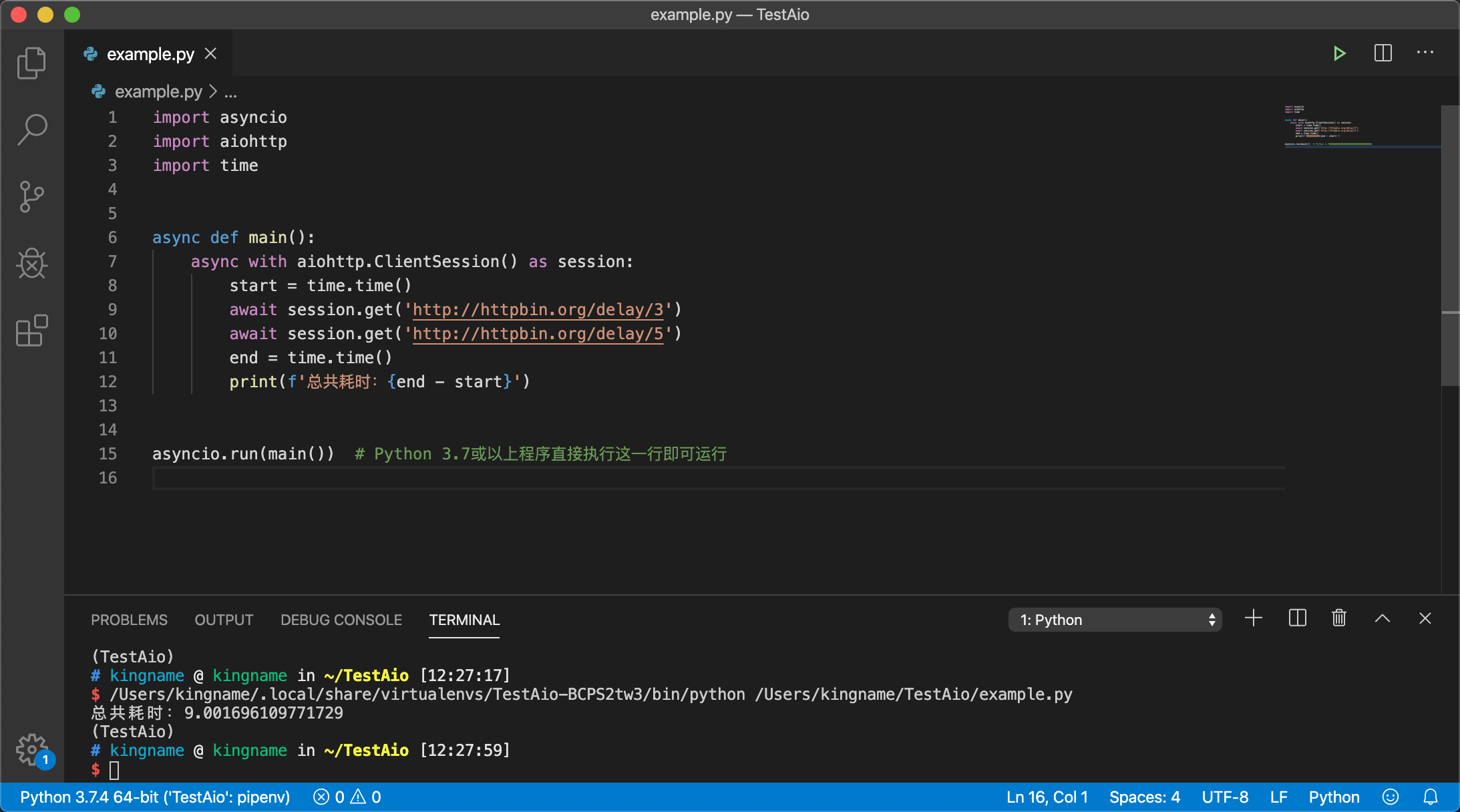Image resolution: width=1460 pixels, height=812 pixels.
Task: Switch to the DEBUG CONSOLE tab
Action: click(341, 620)
